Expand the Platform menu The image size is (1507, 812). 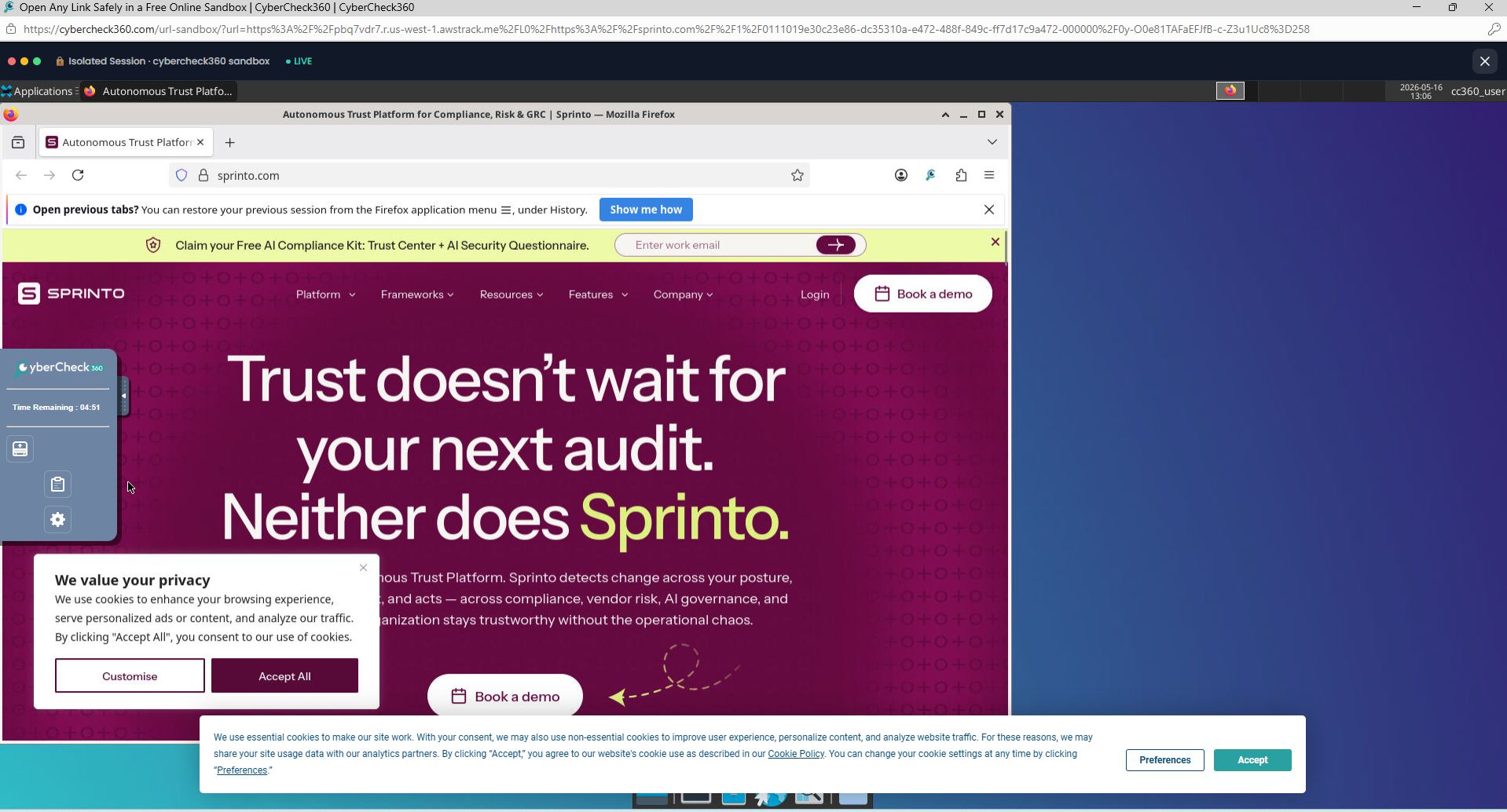coord(325,294)
